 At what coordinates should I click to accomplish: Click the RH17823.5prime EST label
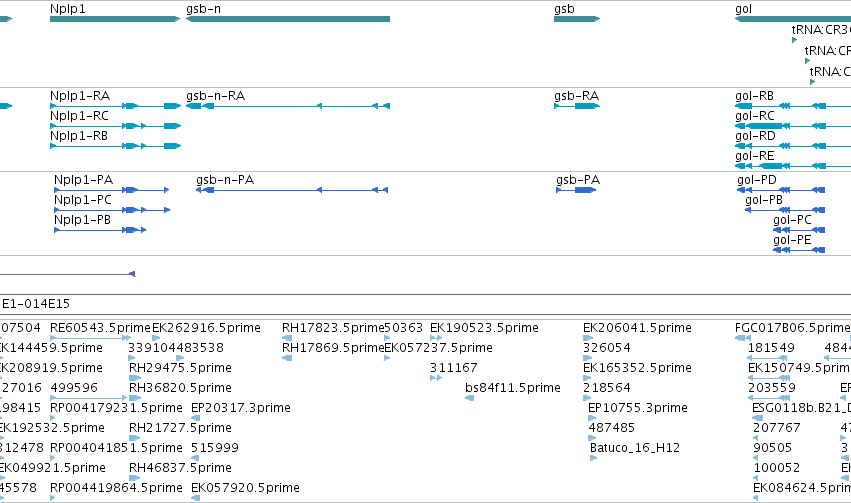(333, 328)
